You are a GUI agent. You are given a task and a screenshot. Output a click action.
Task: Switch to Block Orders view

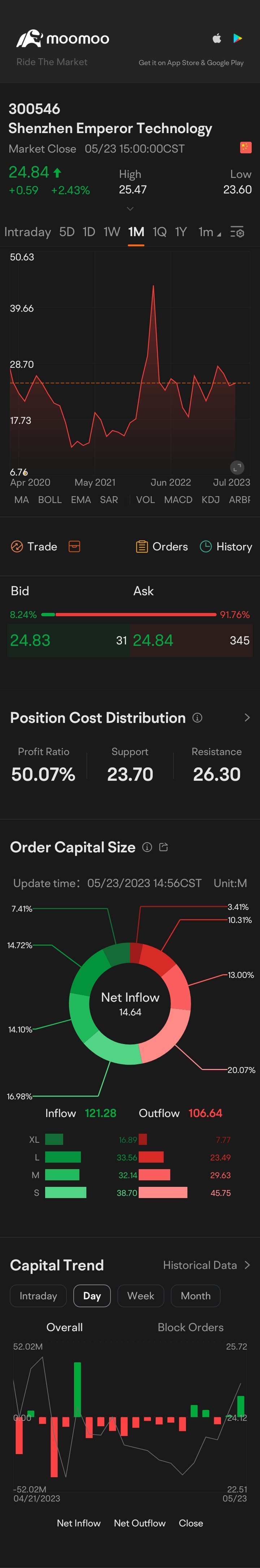190,1328
